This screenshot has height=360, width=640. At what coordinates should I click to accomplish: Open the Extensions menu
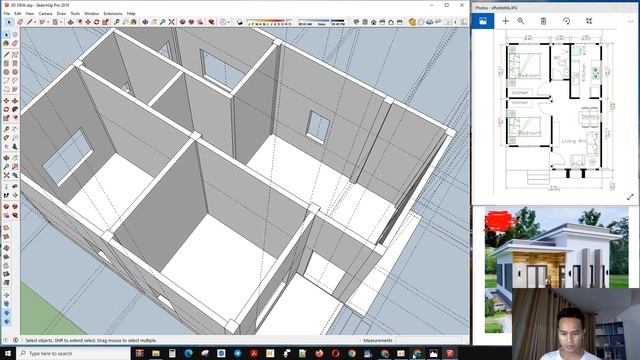pyautogui.click(x=113, y=13)
